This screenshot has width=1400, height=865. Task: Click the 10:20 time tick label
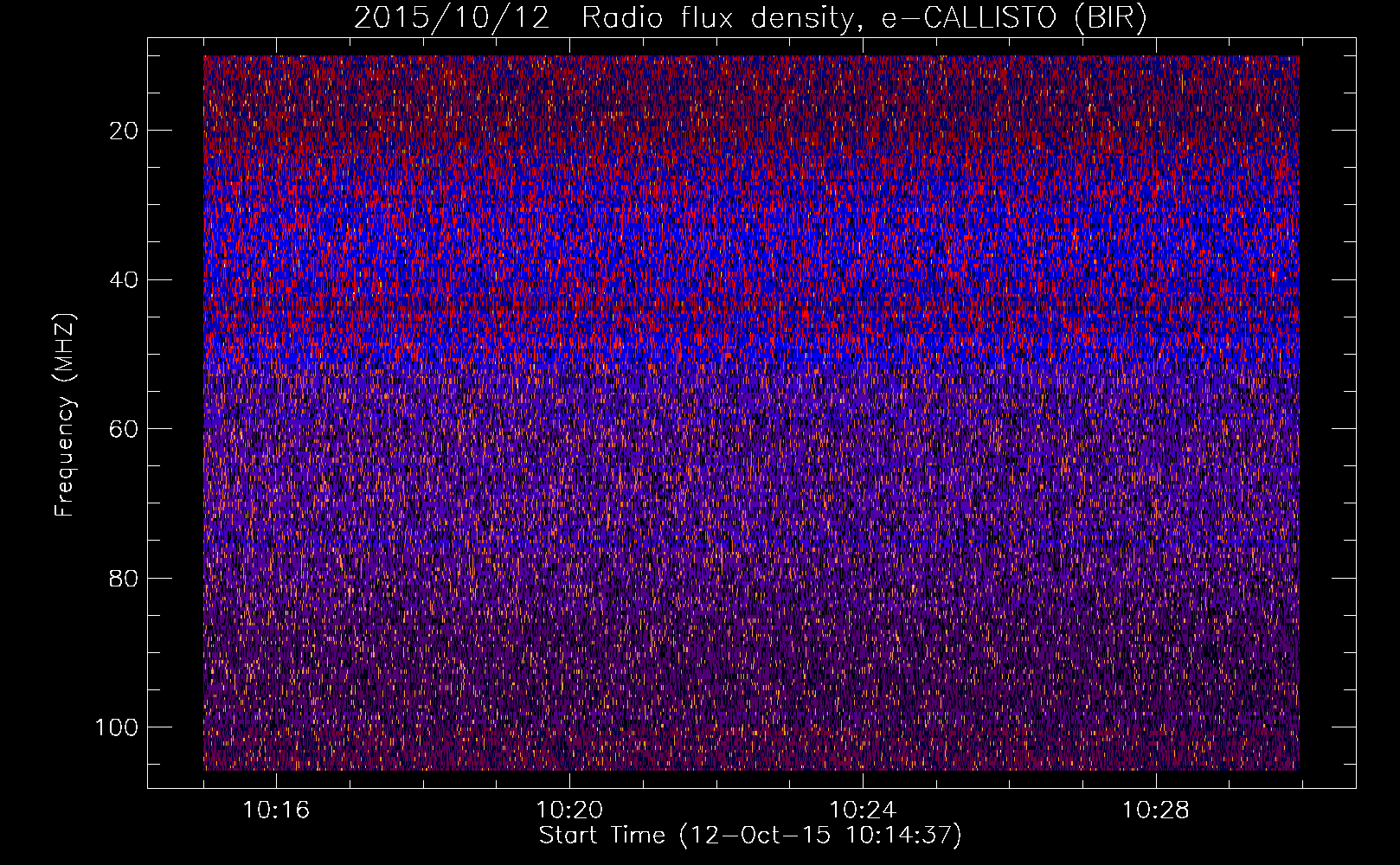point(569,811)
